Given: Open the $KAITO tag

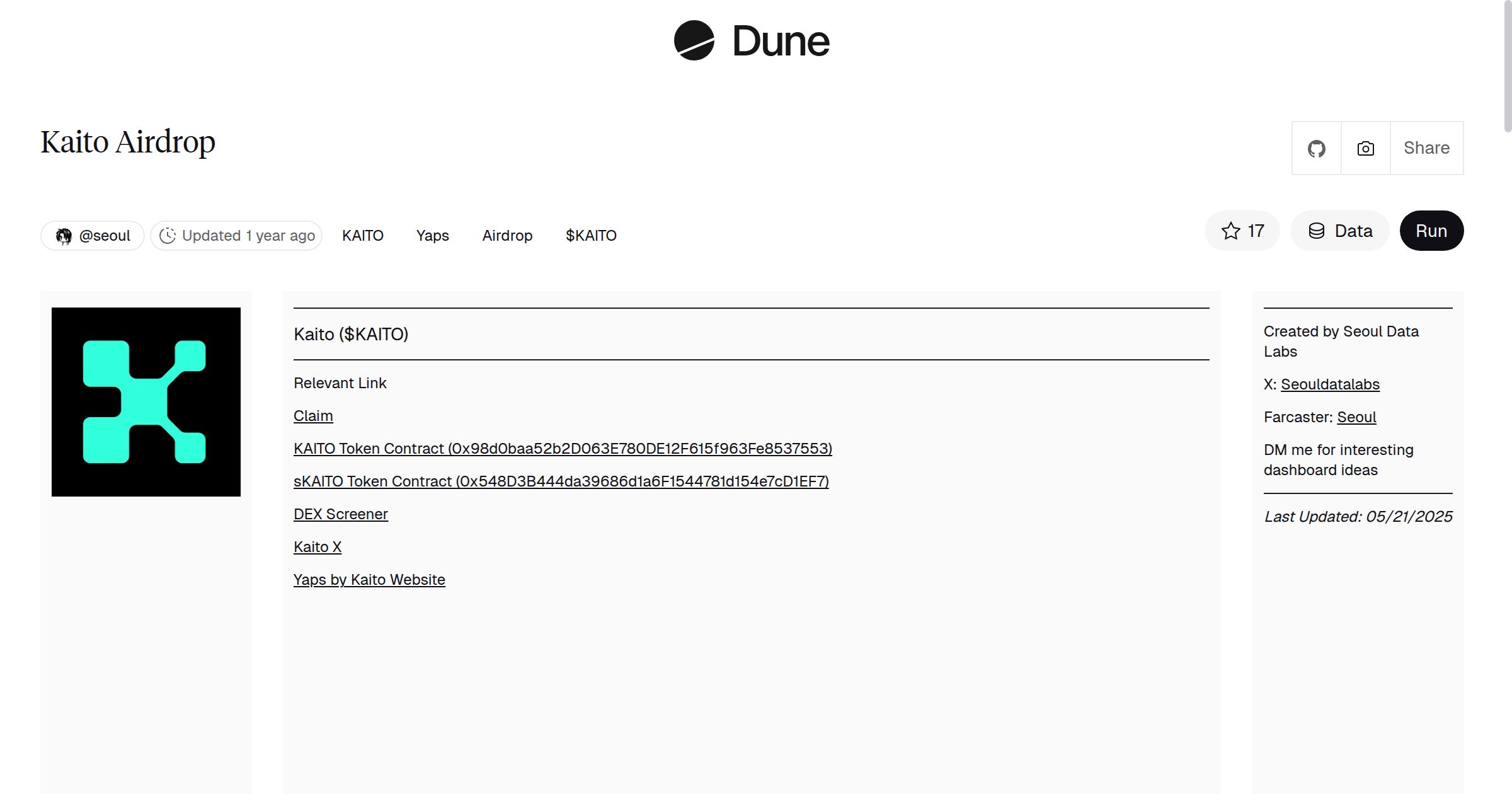Looking at the screenshot, I should (x=590, y=235).
